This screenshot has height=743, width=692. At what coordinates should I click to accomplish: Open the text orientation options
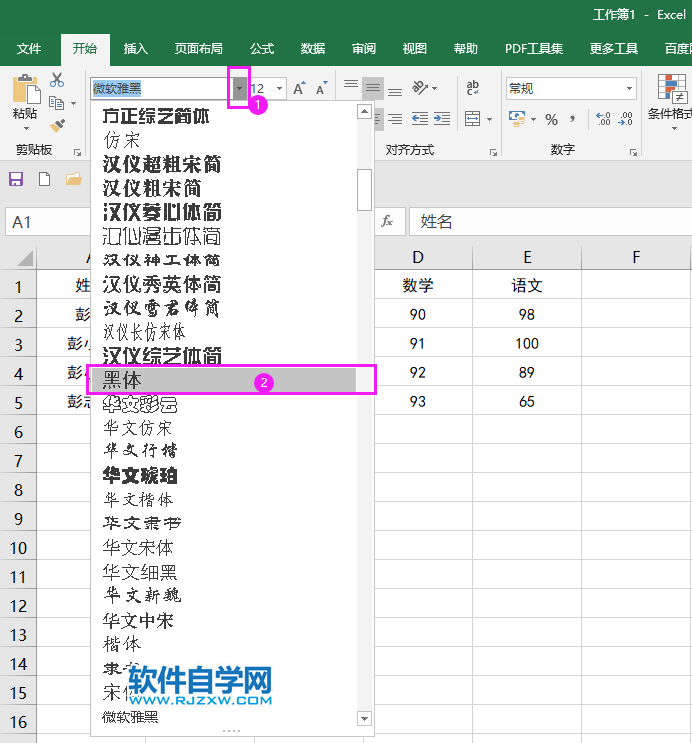point(420,88)
